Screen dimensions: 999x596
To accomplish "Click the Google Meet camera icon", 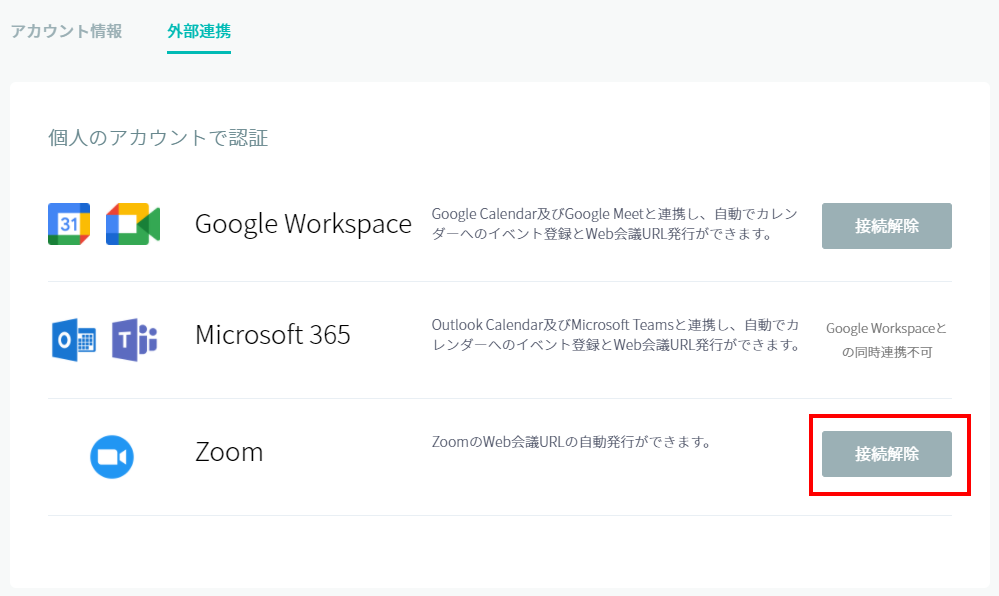I will (133, 224).
